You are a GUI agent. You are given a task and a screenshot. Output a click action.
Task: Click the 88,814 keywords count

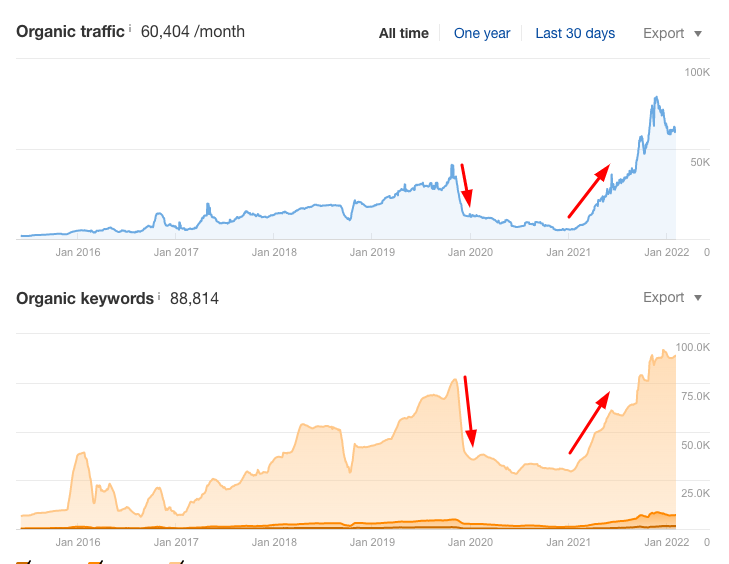click(194, 297)
